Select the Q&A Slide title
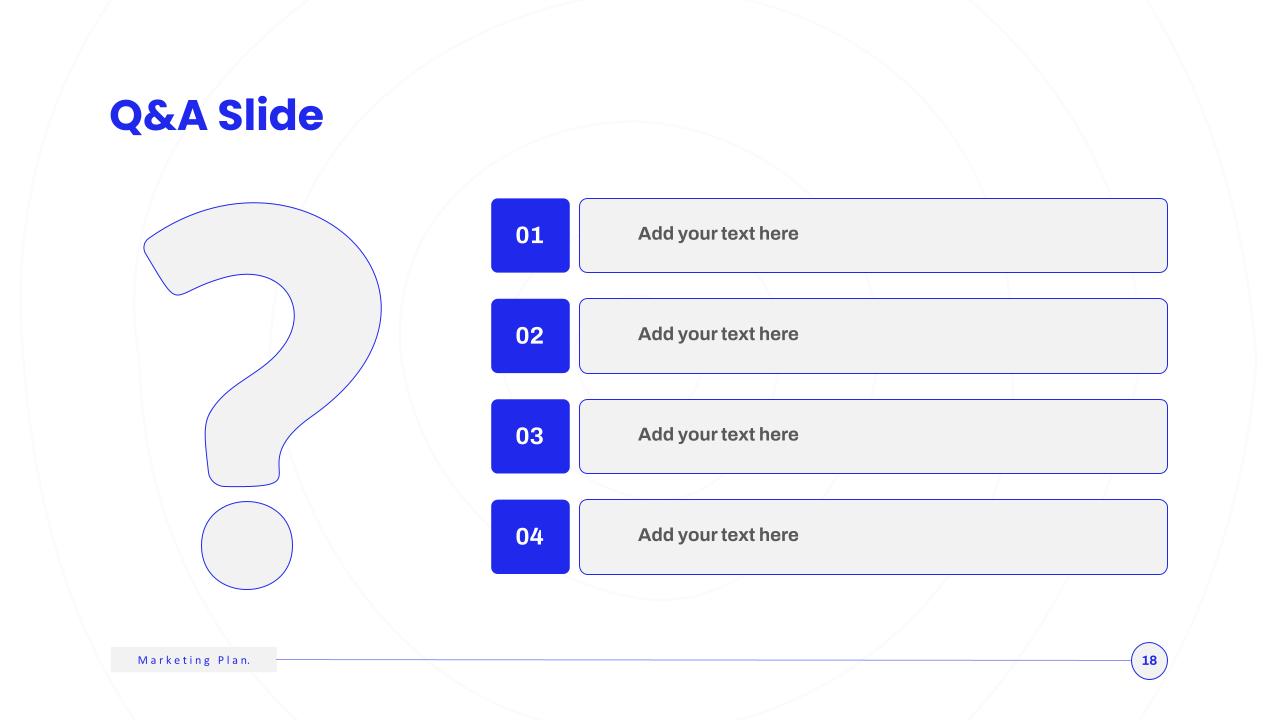The height and width of the screenshot is (720, 1280). pyautogui.click(x=216, y=116)
